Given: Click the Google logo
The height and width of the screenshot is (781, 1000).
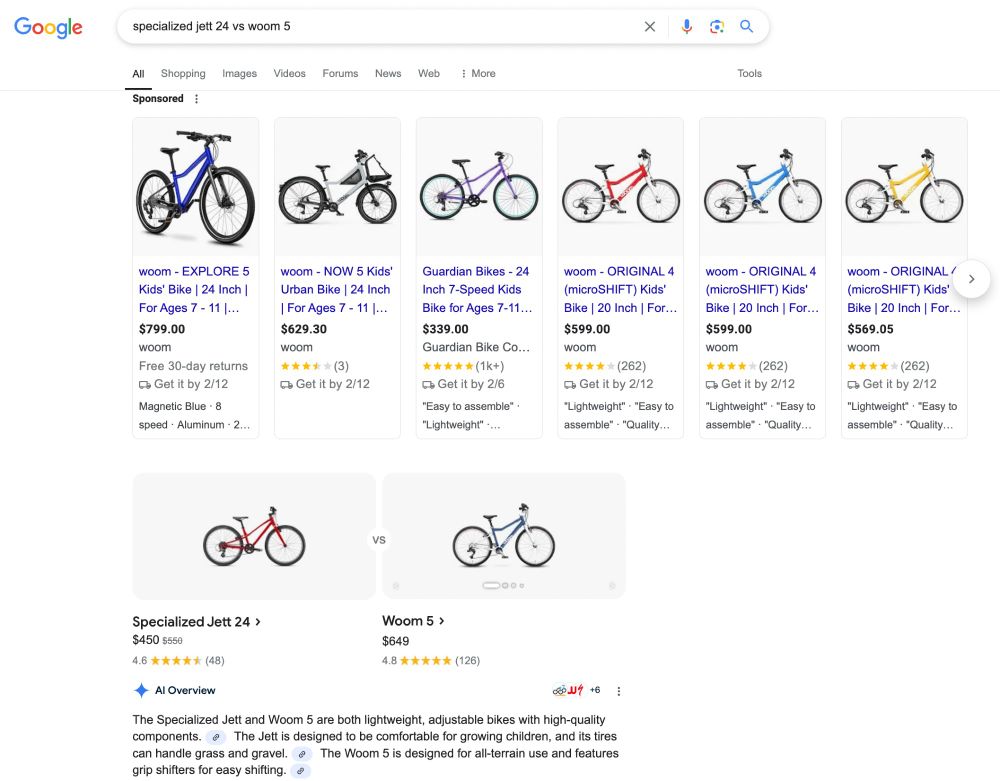Looking at the screenshot, I should click(48, 27).
